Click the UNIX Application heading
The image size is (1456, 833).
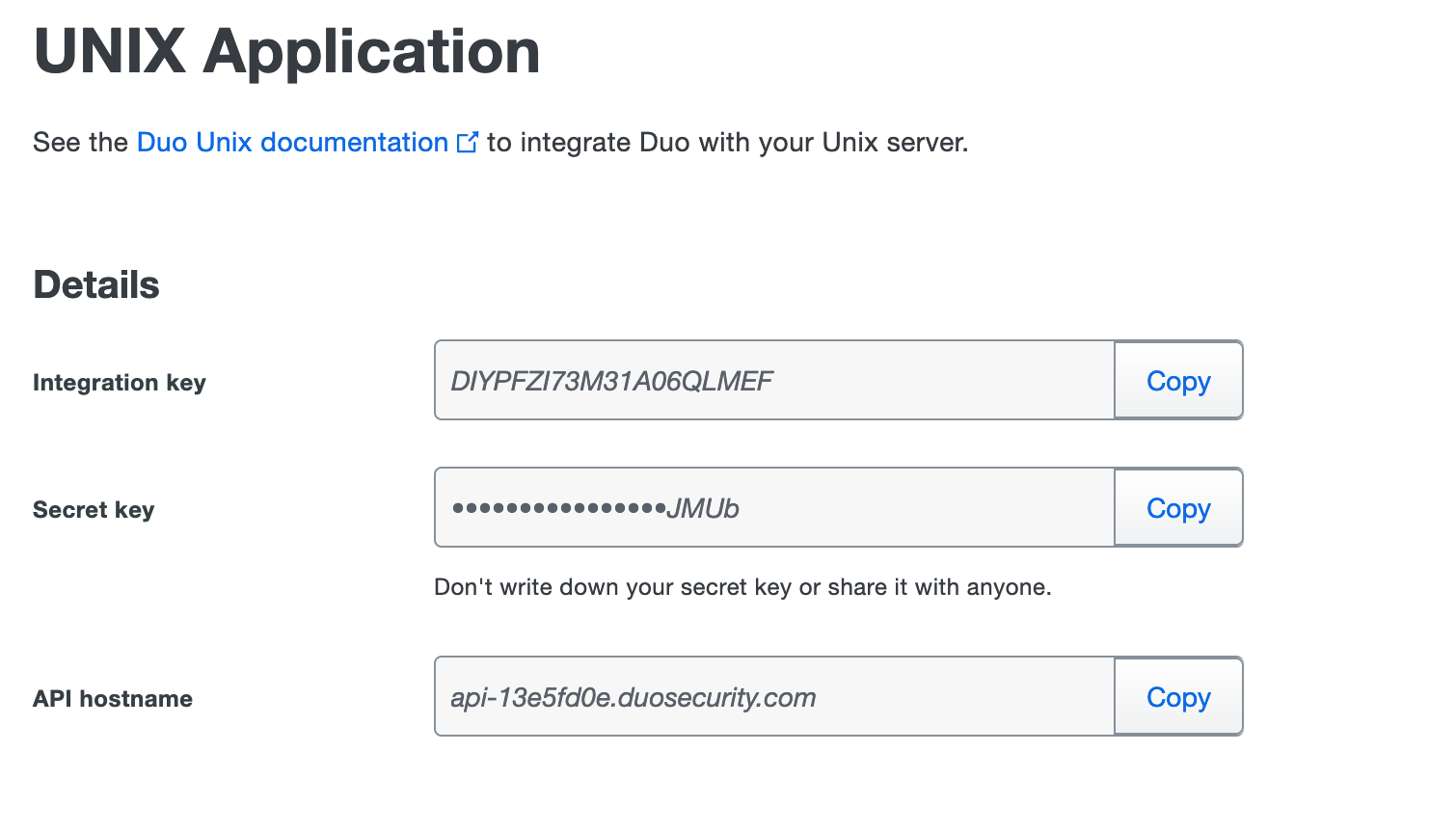286,51
